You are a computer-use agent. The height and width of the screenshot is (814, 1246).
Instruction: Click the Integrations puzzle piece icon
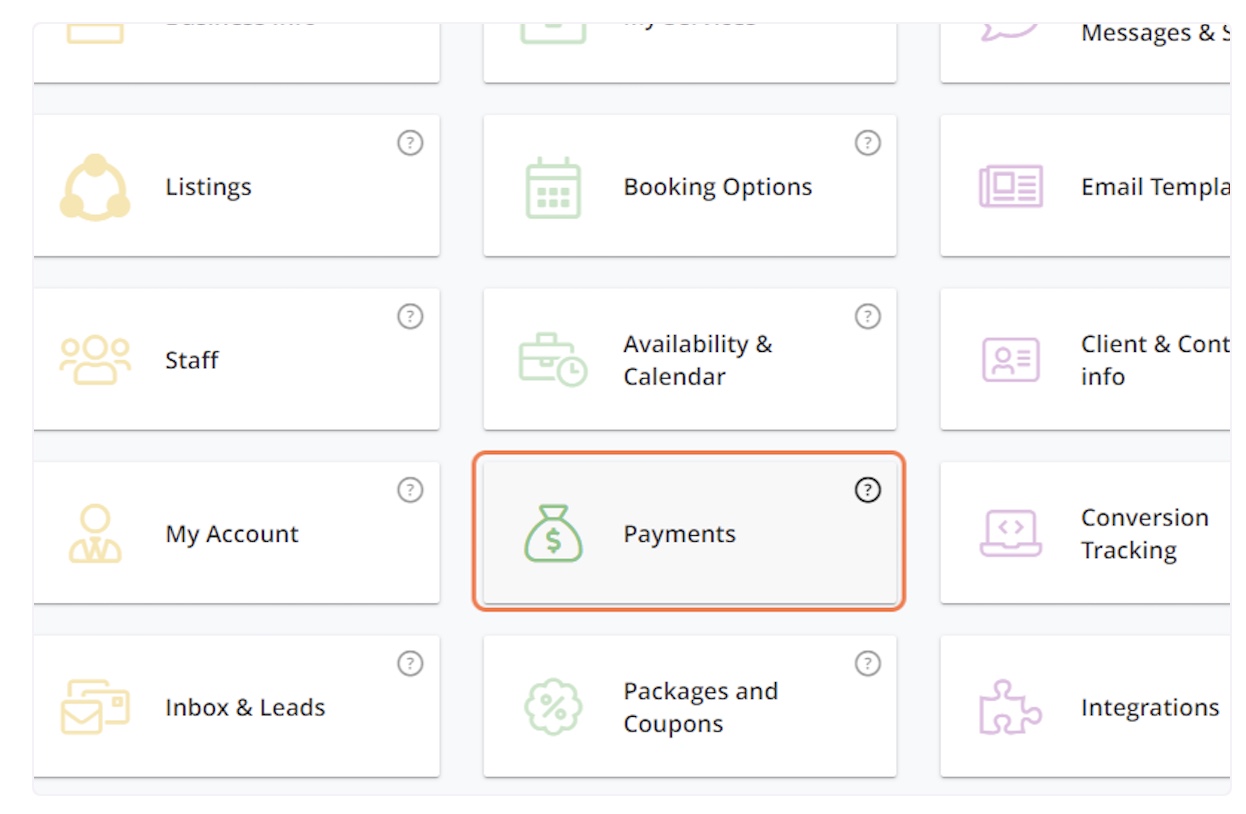pos(1010,707)
